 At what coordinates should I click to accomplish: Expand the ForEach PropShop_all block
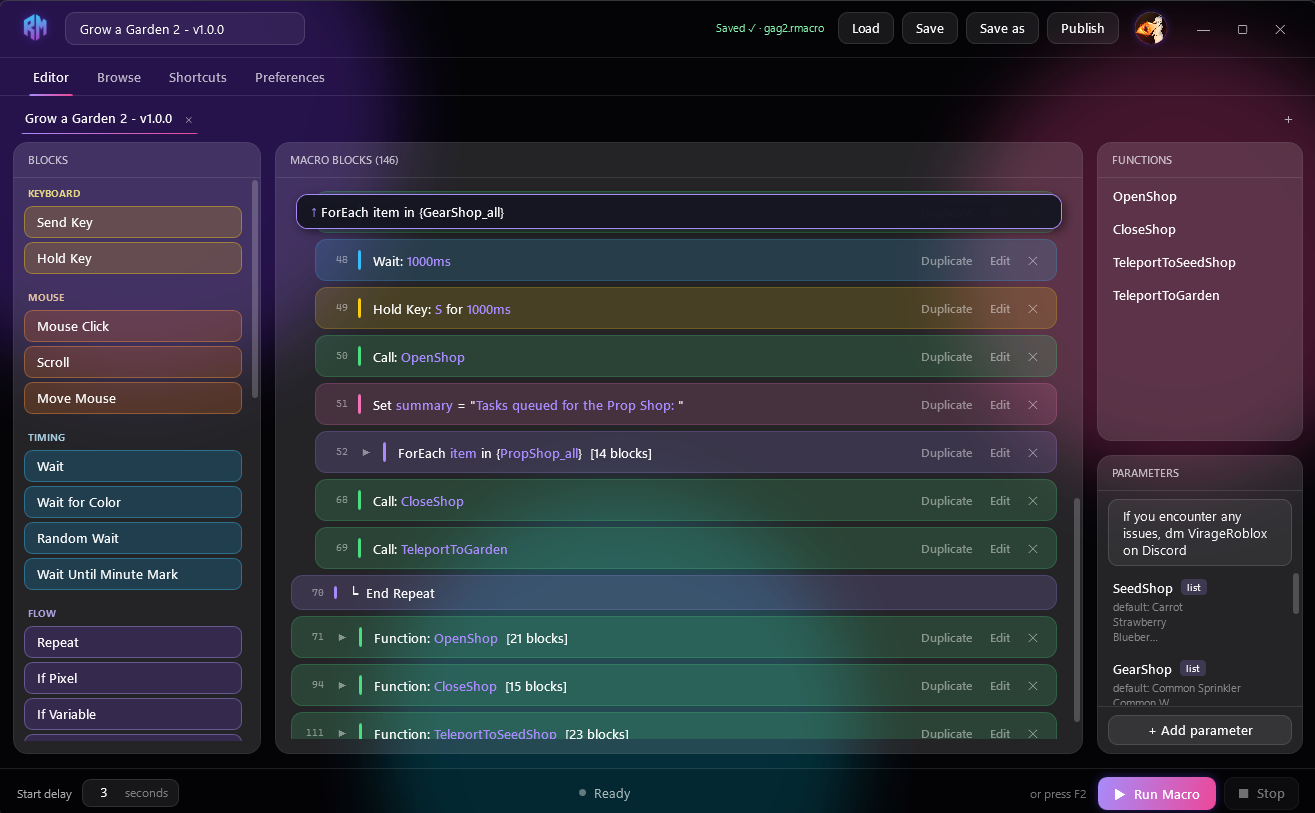click(x=366, y=453)
